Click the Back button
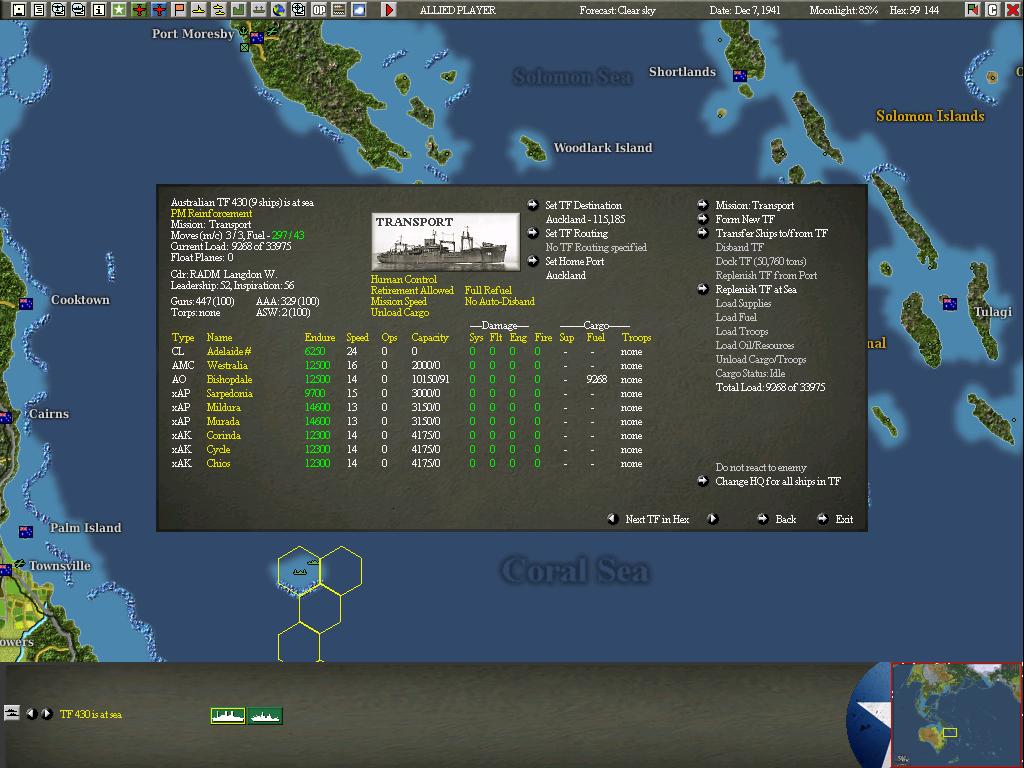1024x768 pixels. [x=785, y=519]
